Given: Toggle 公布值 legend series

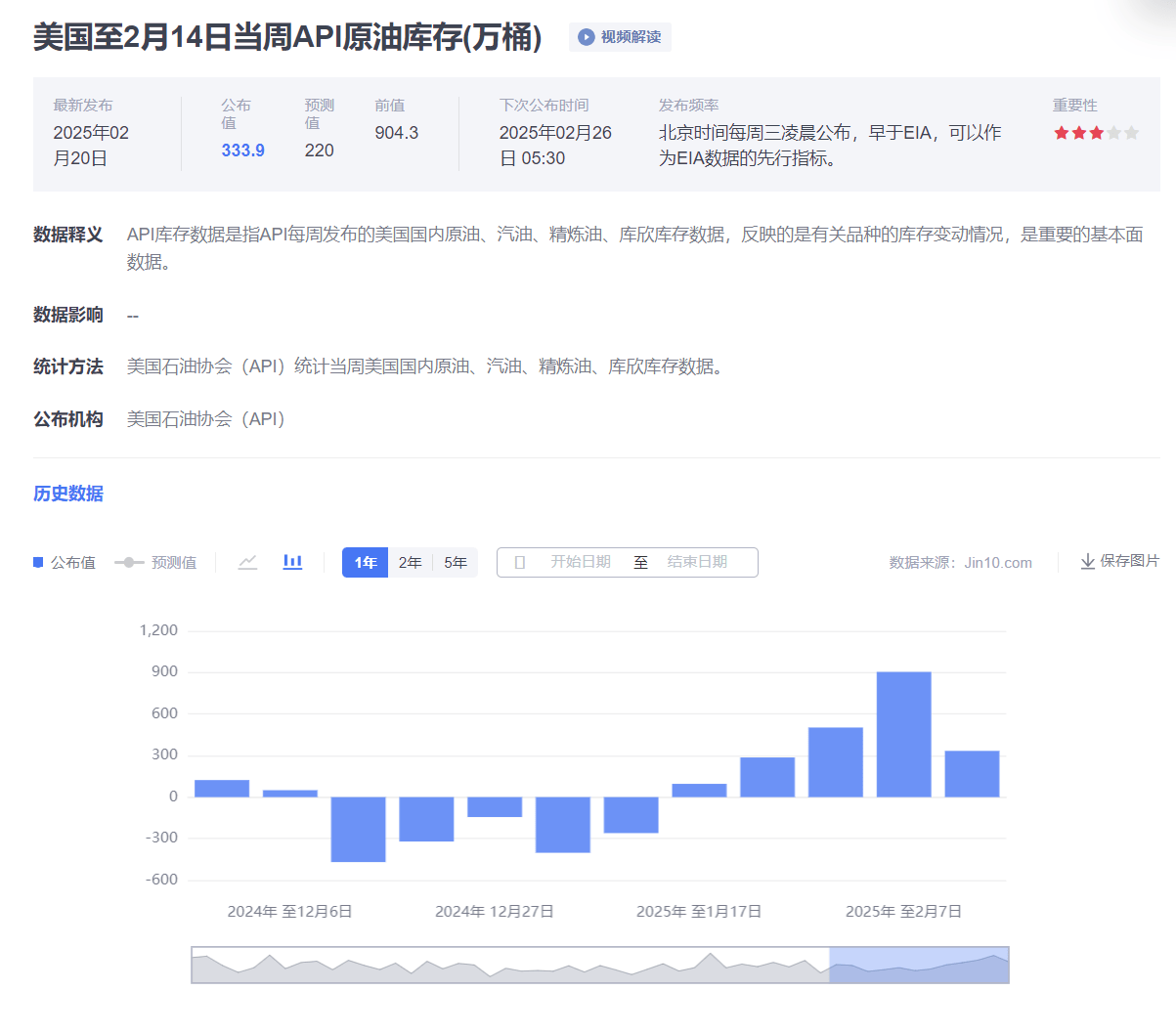Looking at the screenshot, I should click(65, 562).
